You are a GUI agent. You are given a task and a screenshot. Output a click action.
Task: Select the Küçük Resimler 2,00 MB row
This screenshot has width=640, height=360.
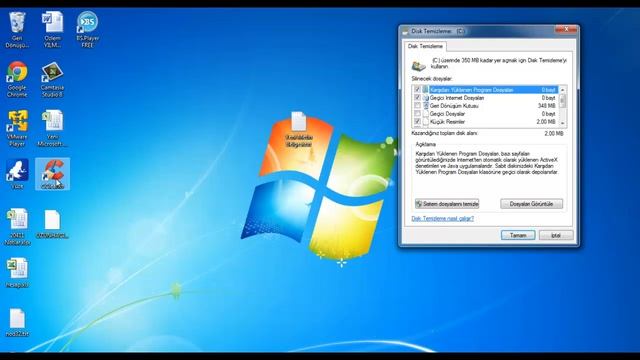click(x=486, y=122)
